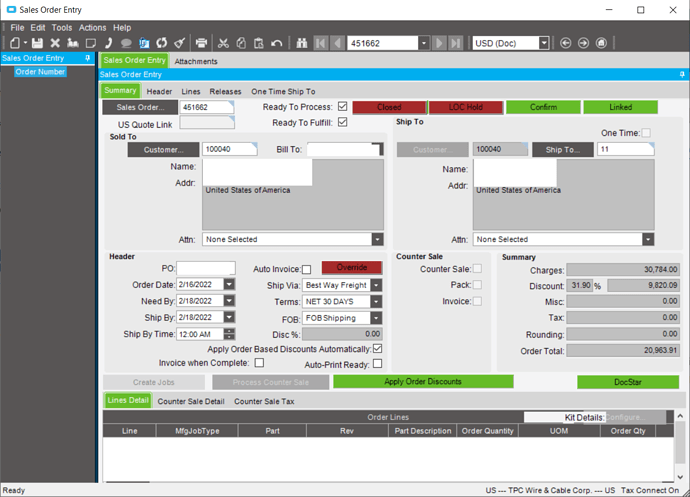Pin the left Sales Order Entry tree panel

tap(88, 58)
